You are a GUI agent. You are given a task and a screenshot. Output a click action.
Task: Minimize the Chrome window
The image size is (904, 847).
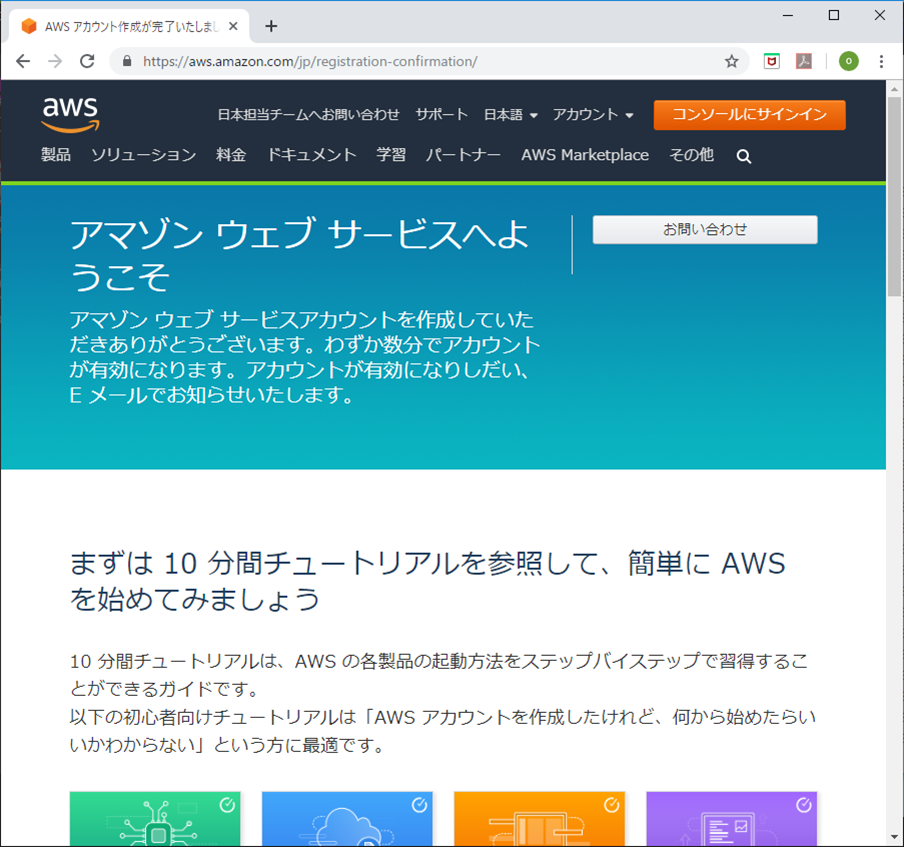(x=788, y=16)
